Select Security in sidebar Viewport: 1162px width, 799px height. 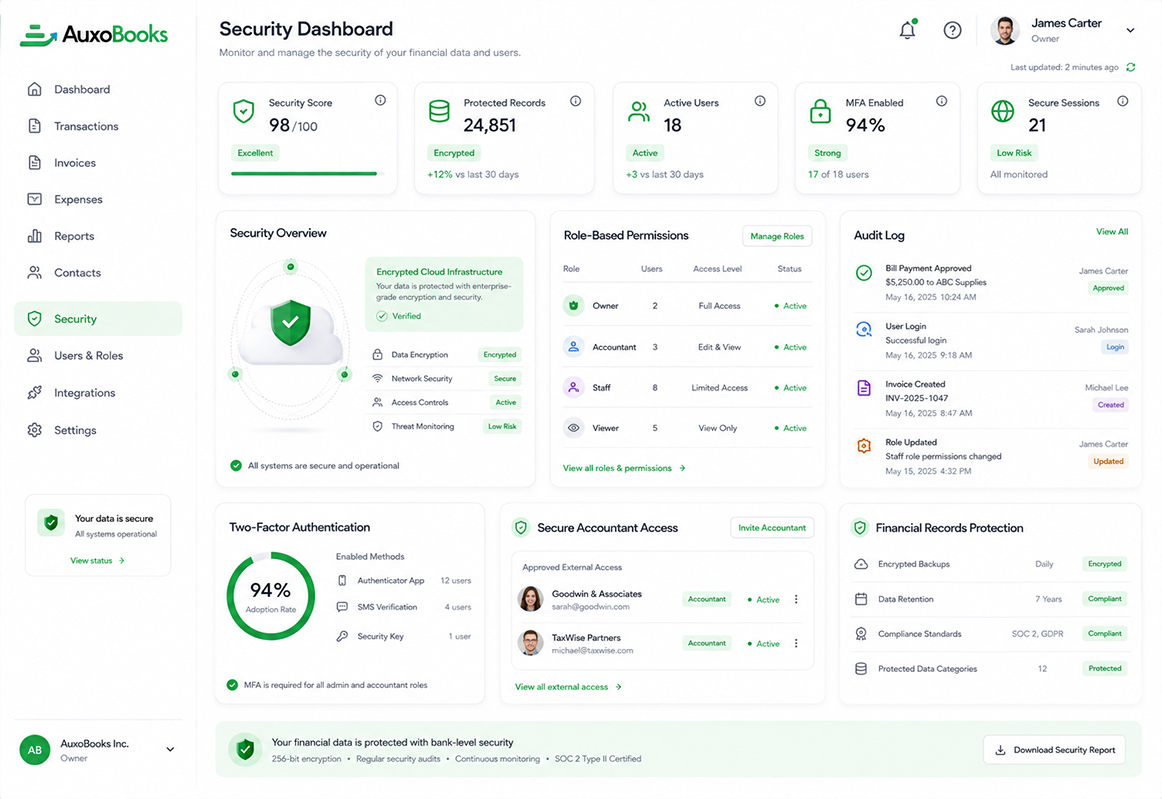pos(98,319)
